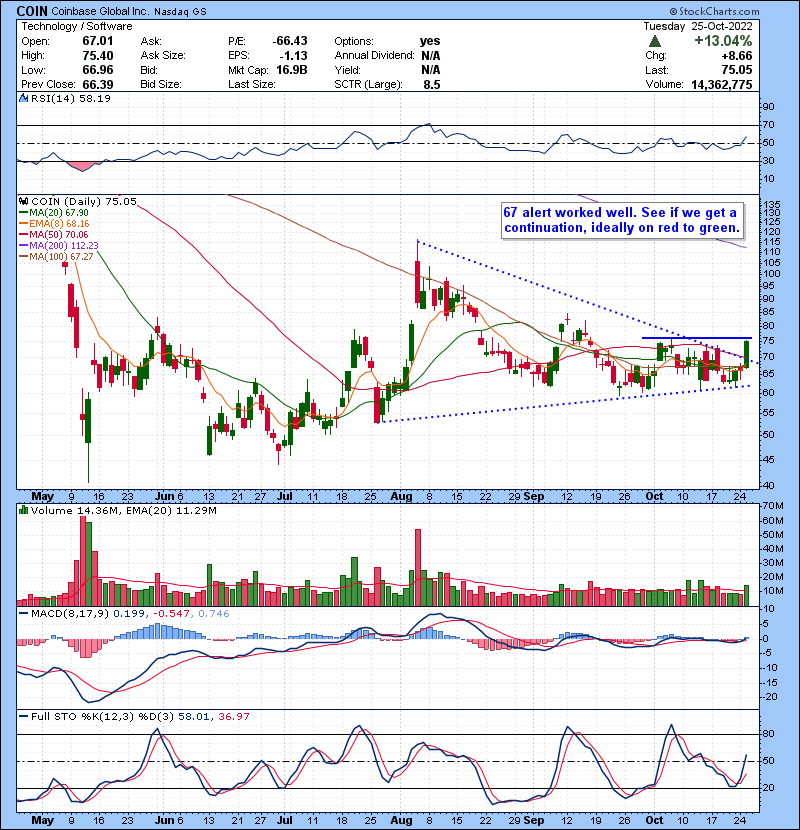The width and height of the screenshot is (800, 830).
Task: Click the COIN (Daily) 75.05 chart label
Action: [84, 201]
